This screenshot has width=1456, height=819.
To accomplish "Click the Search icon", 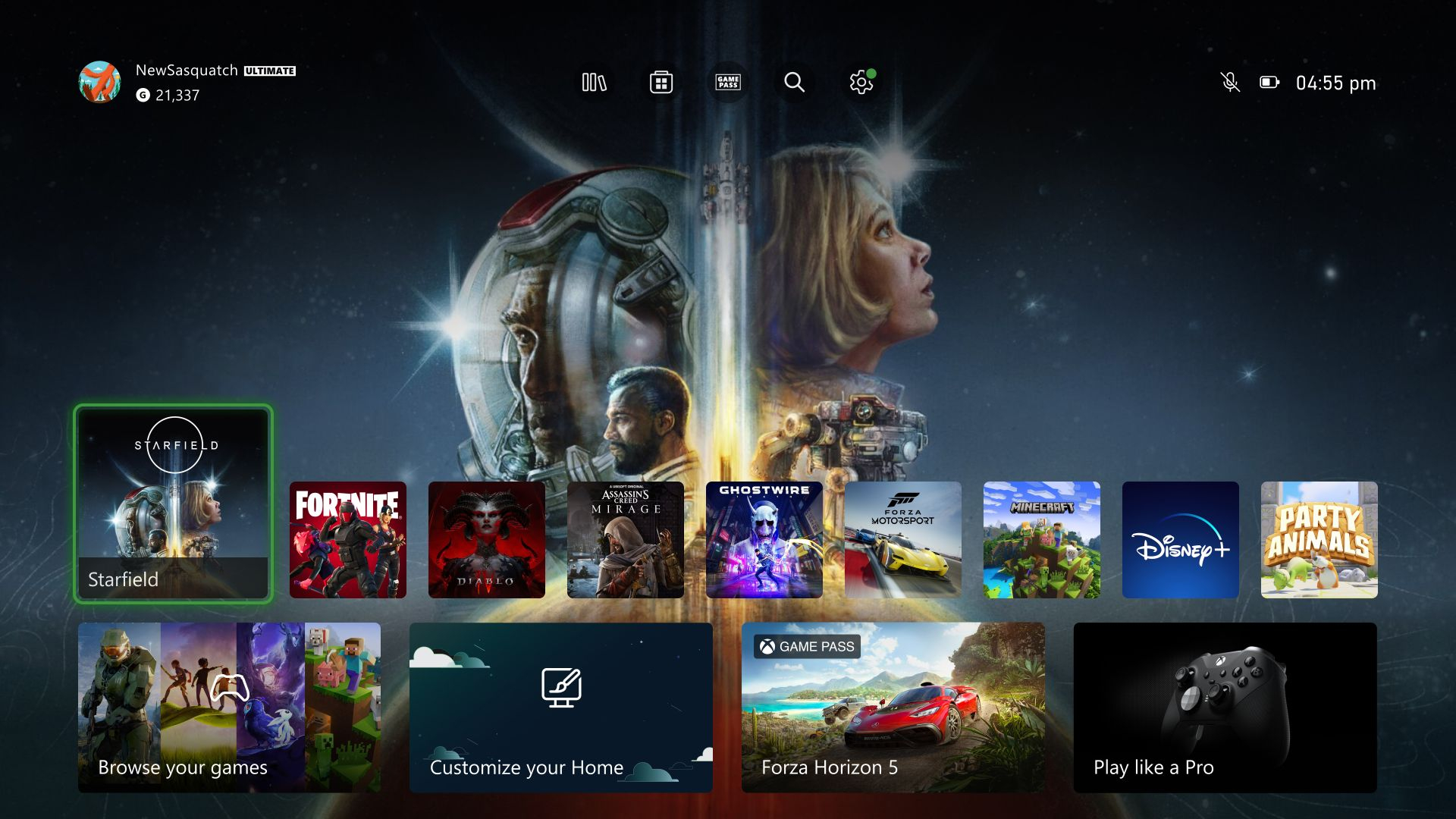I will pos(793,81).
